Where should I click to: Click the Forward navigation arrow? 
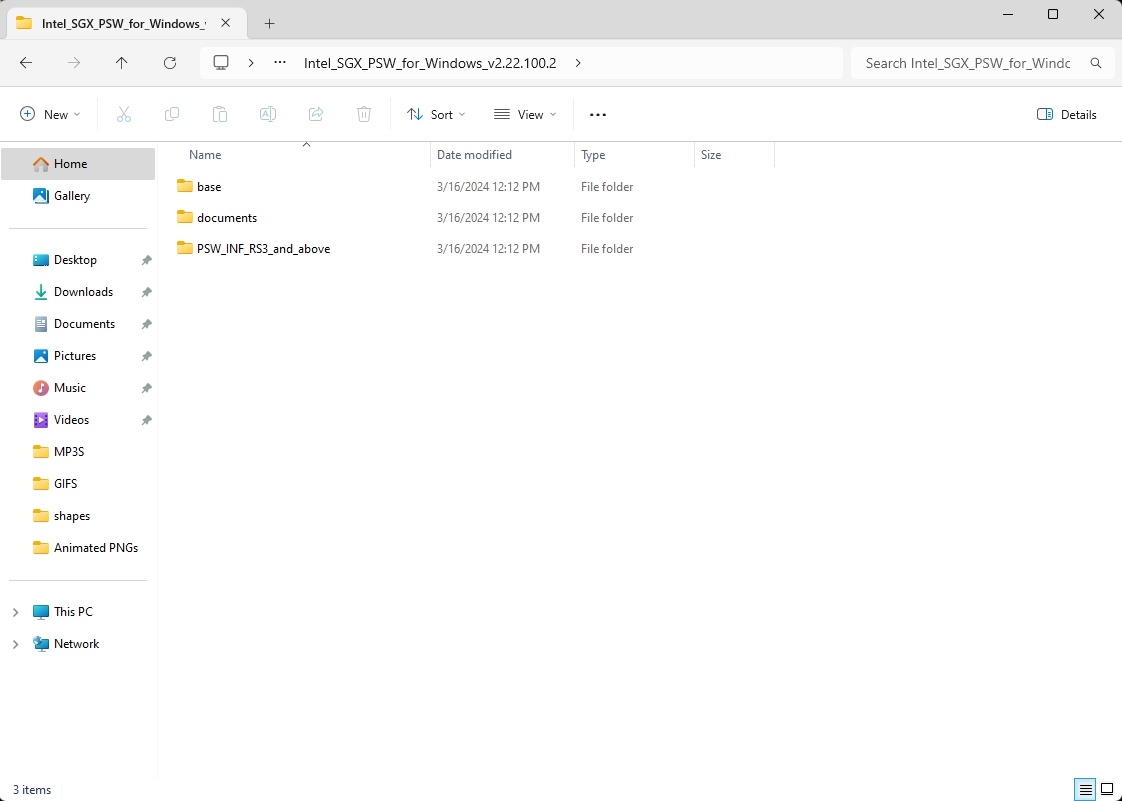pyautogui.click(x=74, y=63)
